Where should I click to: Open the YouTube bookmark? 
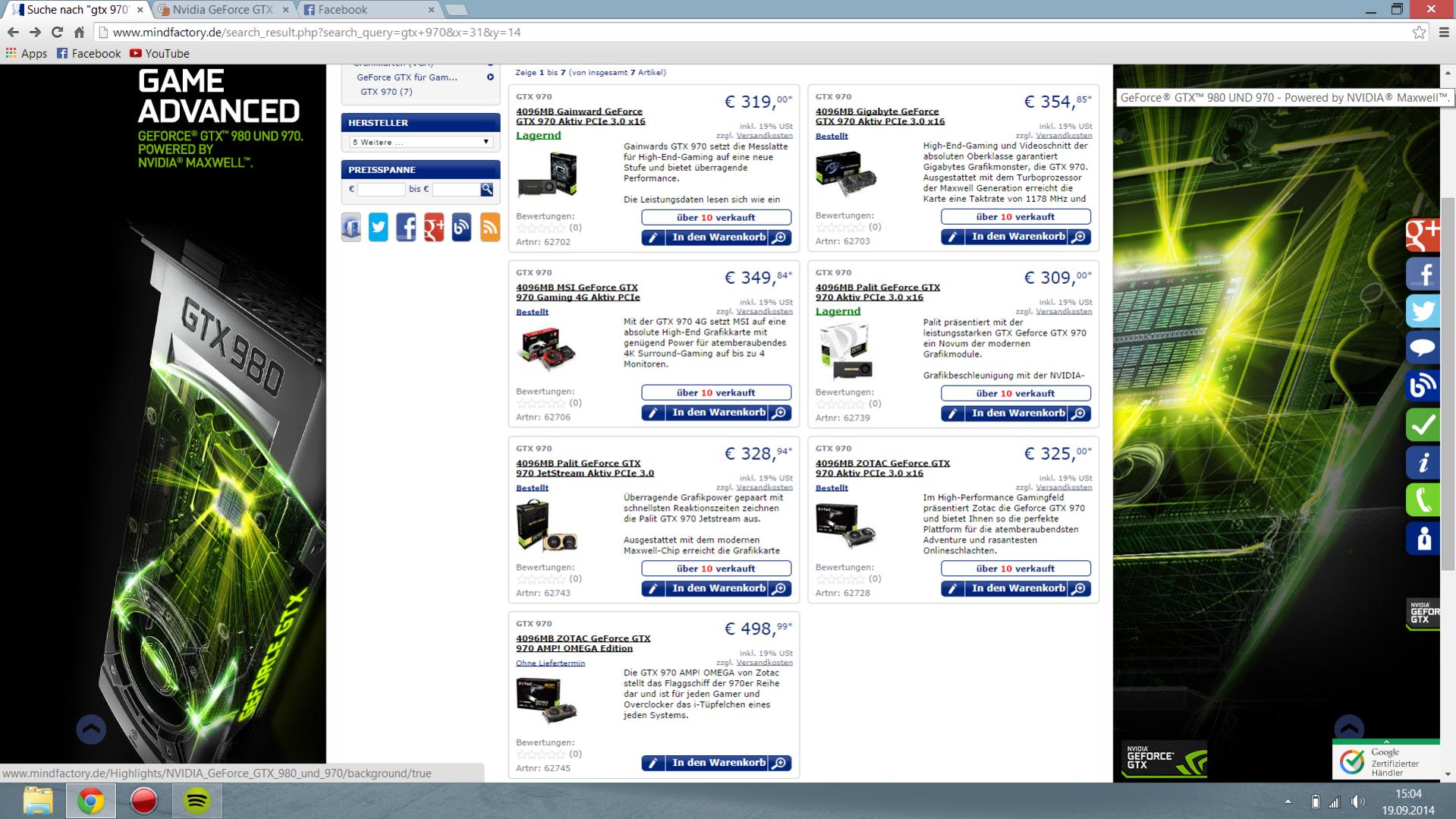click(159, 53)
